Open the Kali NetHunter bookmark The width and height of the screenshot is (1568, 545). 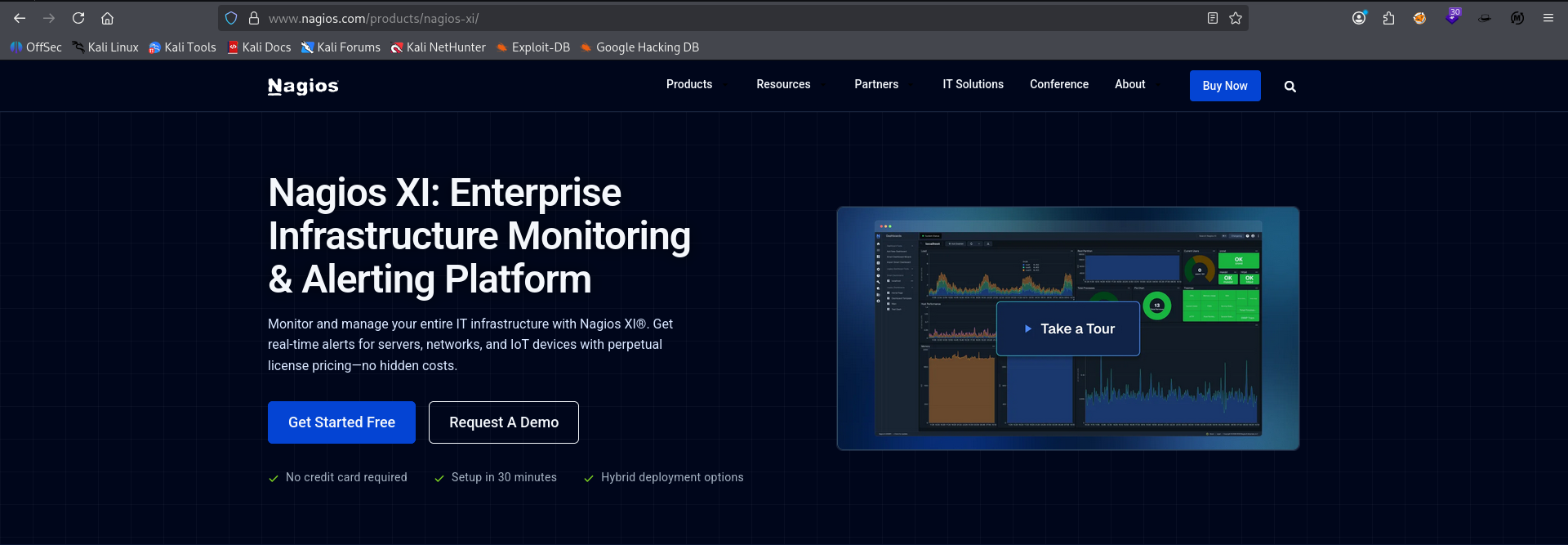click(438, 47)
